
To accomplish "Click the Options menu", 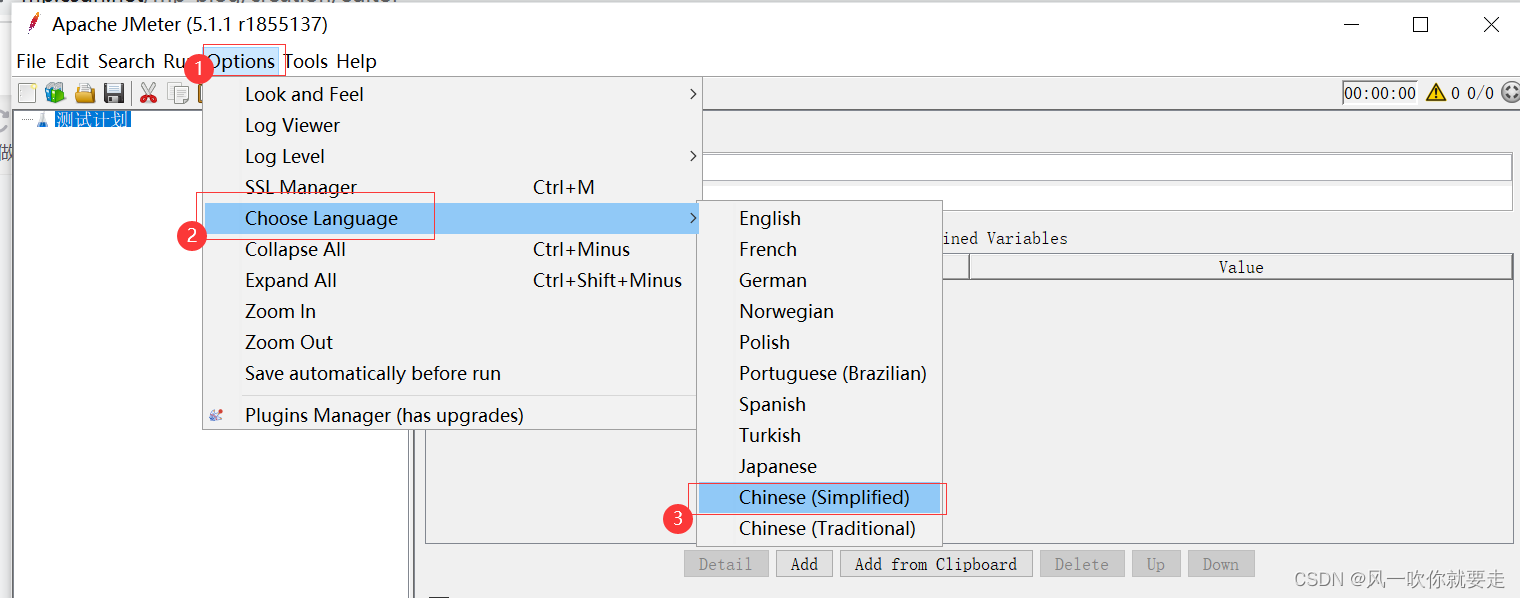I will click(x=241, y=61).
